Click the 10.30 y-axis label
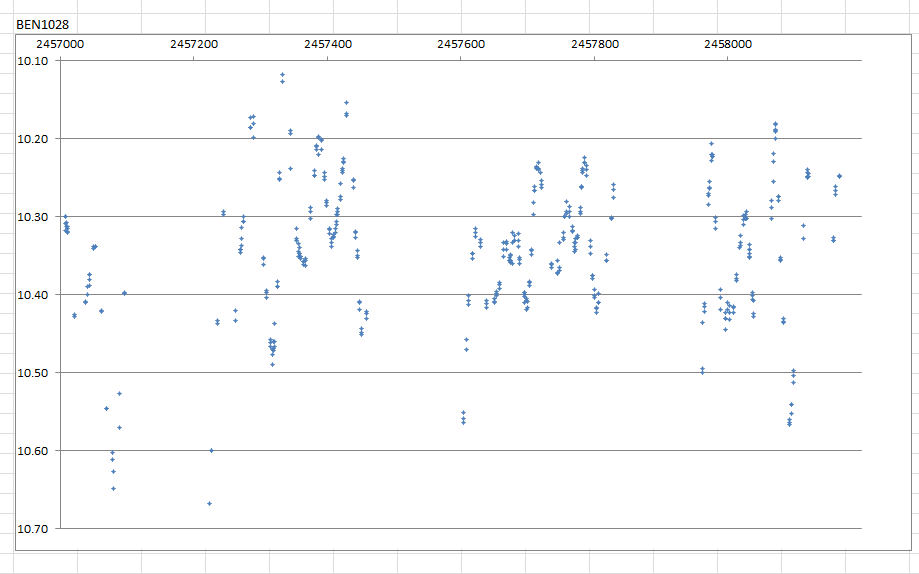The image size is (919, 574). (x=33, y=217)
